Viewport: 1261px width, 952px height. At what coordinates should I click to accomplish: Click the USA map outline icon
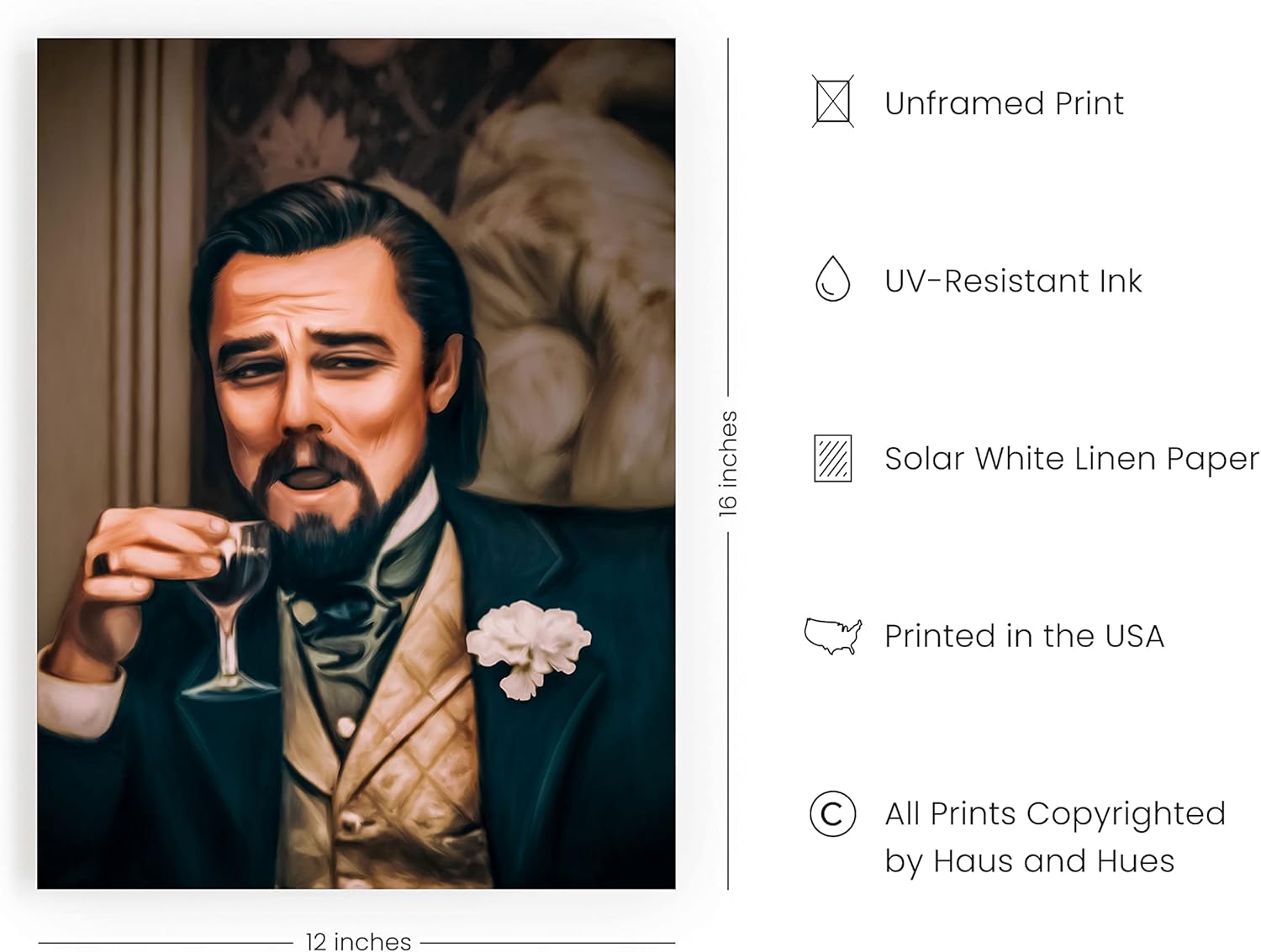[832, 635]
